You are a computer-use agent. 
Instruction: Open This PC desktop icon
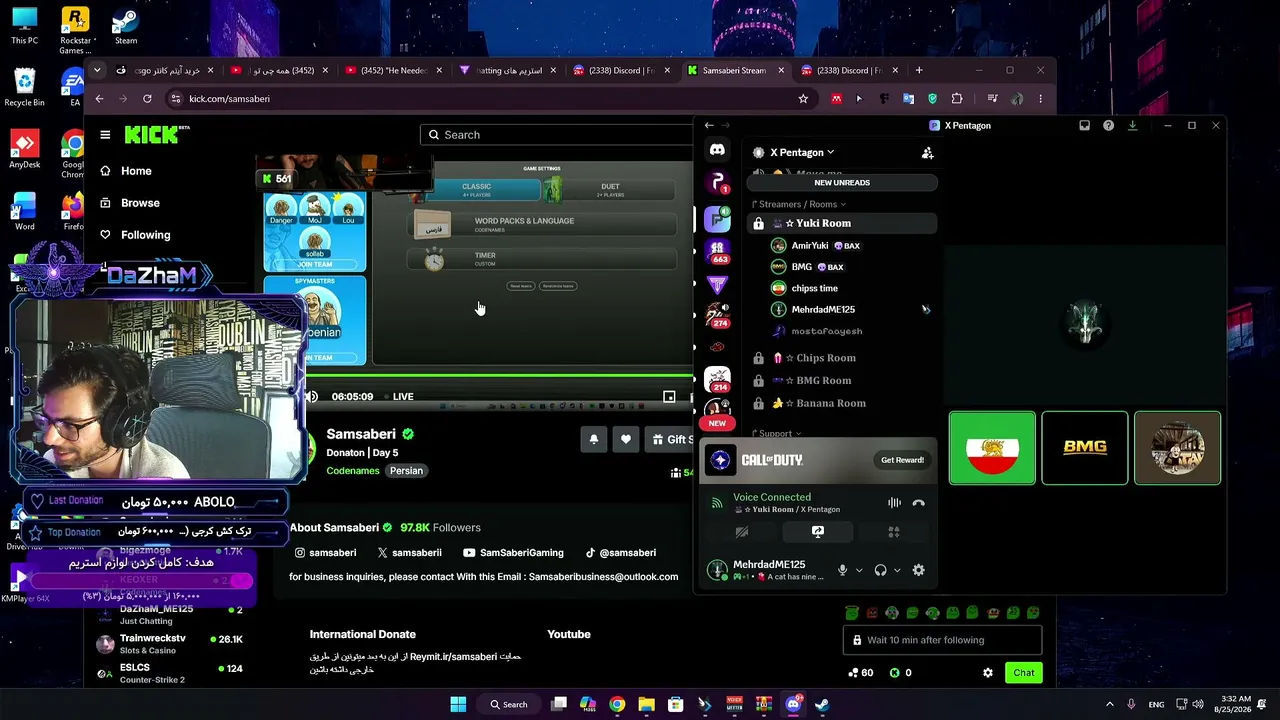click(24, 27)
